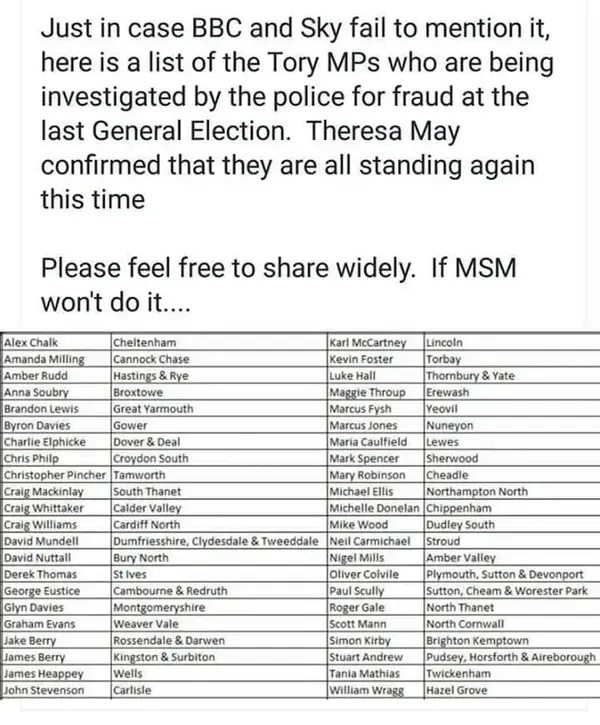Select the South Thanet cell
The image size is (600, 725).
click(219, 492)
